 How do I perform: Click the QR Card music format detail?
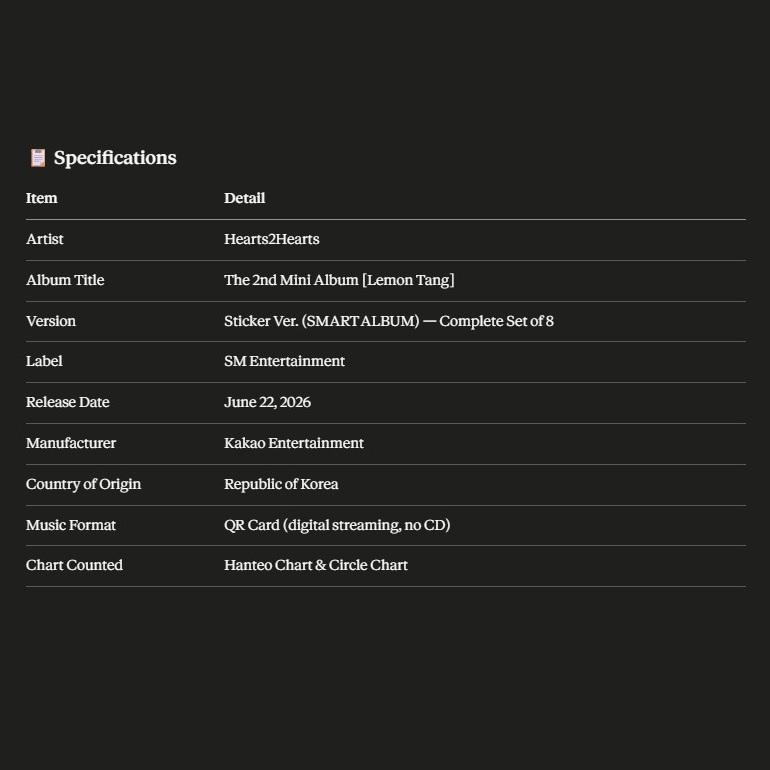pos(337,525)
